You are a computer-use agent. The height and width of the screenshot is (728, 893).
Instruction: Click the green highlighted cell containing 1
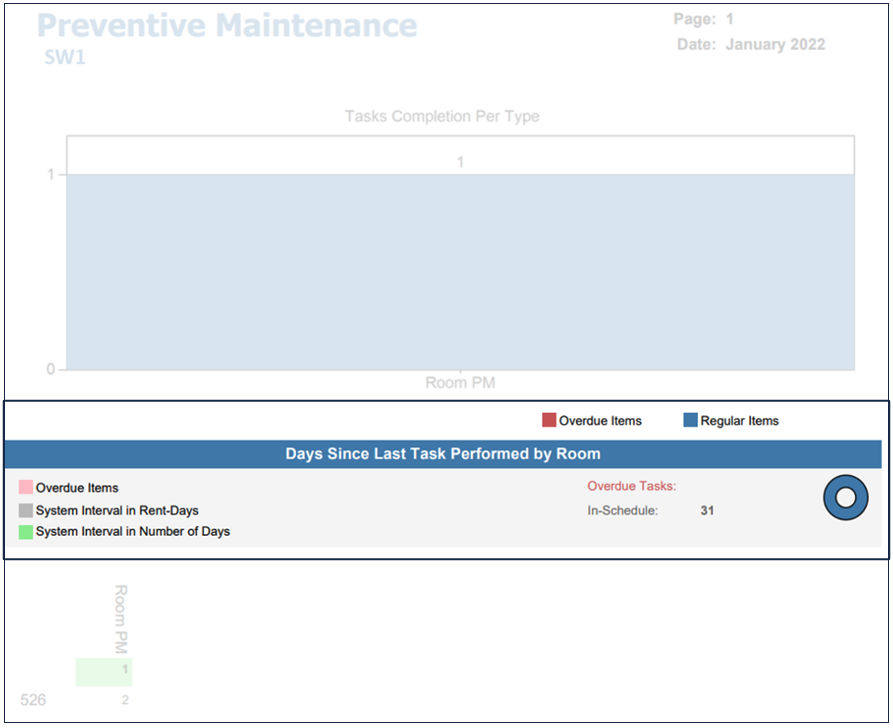click(104, 671)
